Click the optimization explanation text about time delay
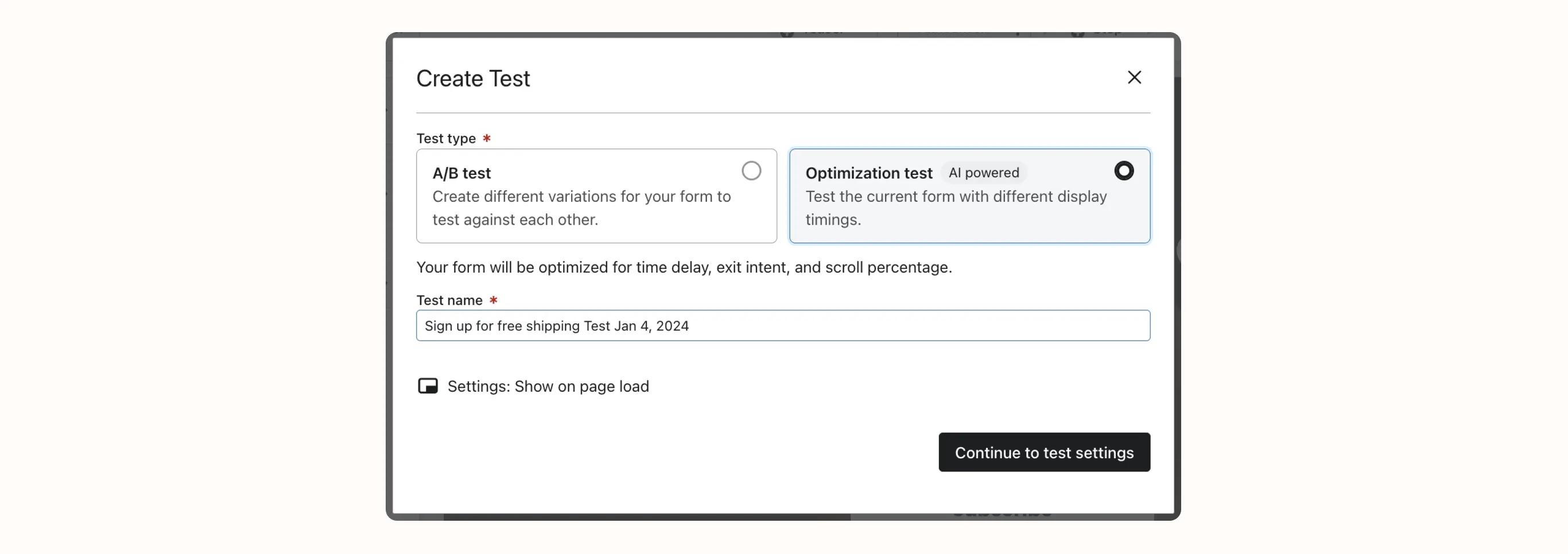1568x554 pixels. pos(684,267)
